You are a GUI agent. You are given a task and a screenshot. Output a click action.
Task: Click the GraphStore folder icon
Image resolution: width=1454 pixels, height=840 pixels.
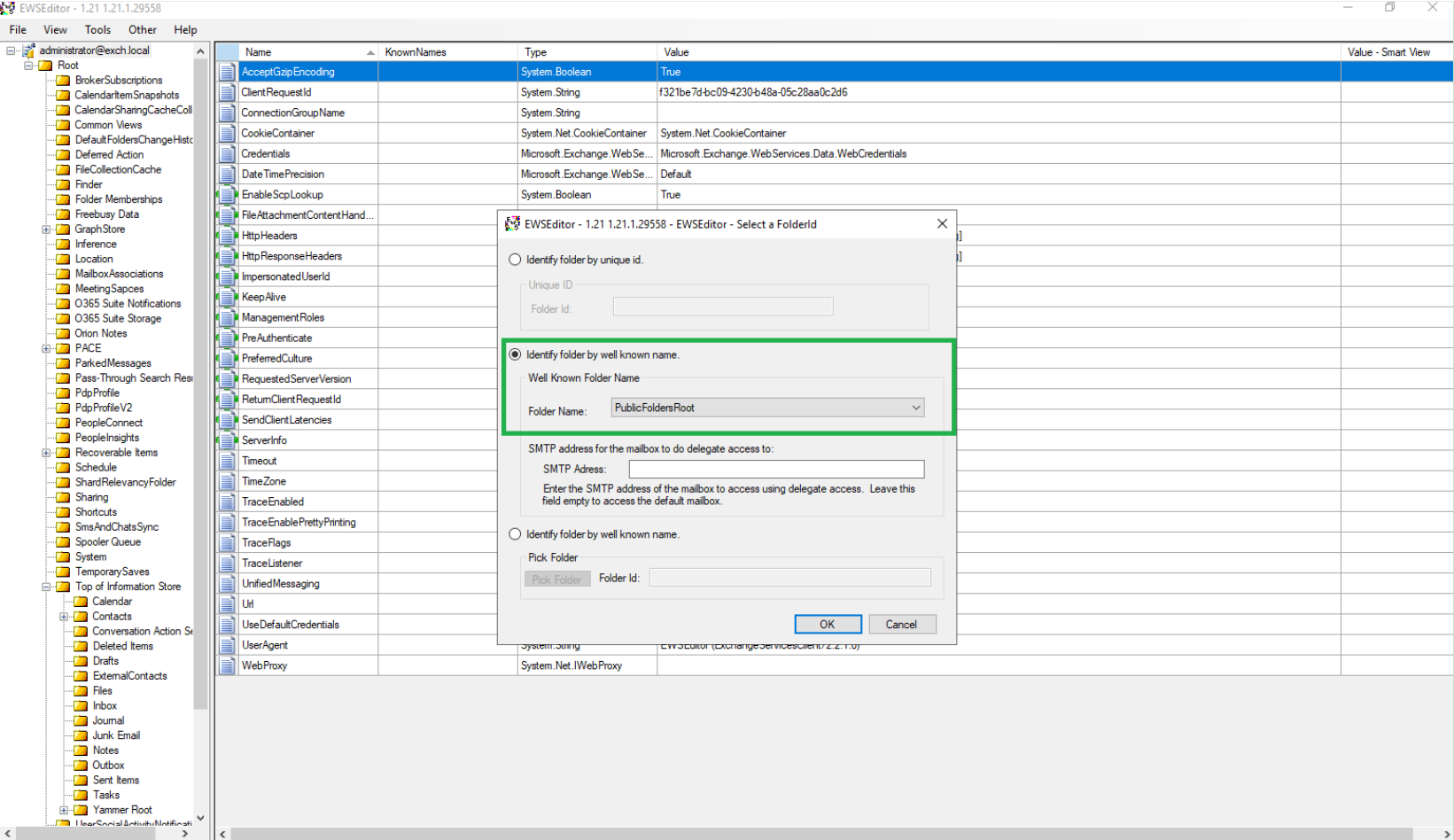(63, 229)
